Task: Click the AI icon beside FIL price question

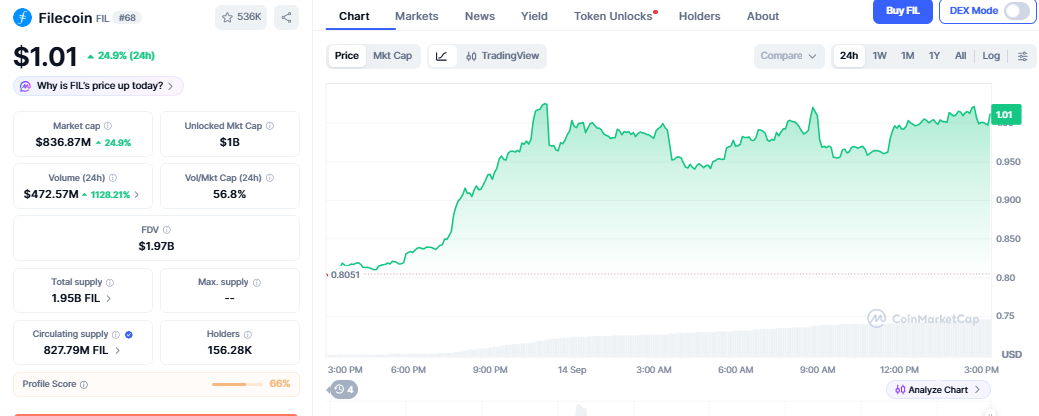Action: click(x=25, y=86)
